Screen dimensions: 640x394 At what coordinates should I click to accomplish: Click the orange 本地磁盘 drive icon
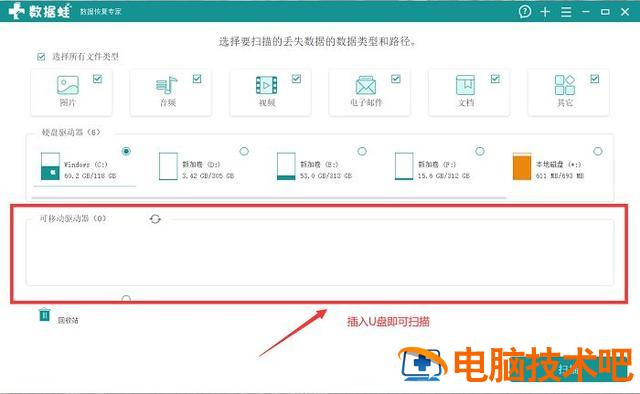(x=522, y=166)
